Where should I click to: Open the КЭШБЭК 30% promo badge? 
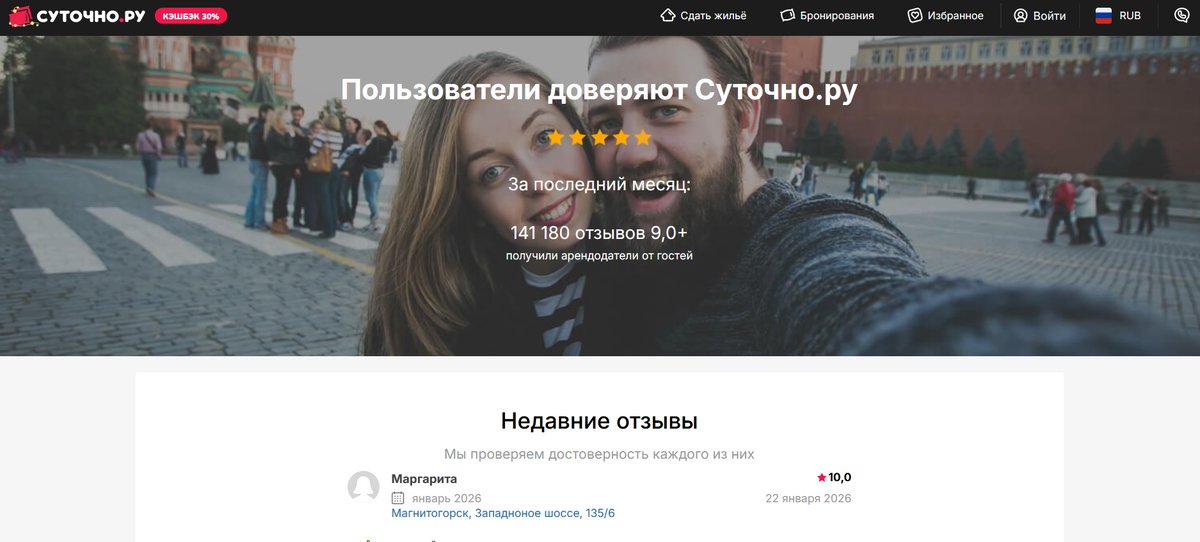[x=191, y=16]
